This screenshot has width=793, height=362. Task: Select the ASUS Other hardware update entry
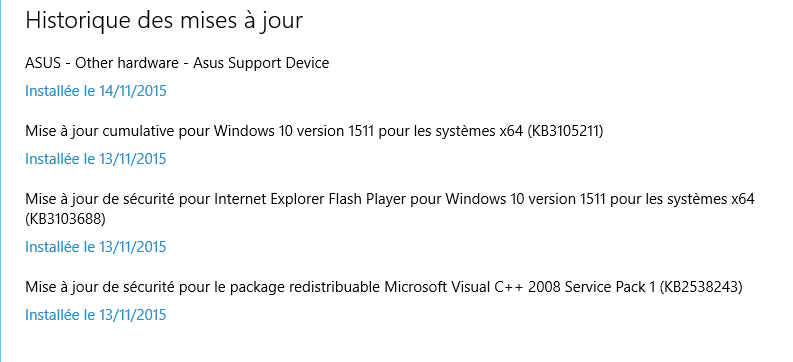pos(177,63)
